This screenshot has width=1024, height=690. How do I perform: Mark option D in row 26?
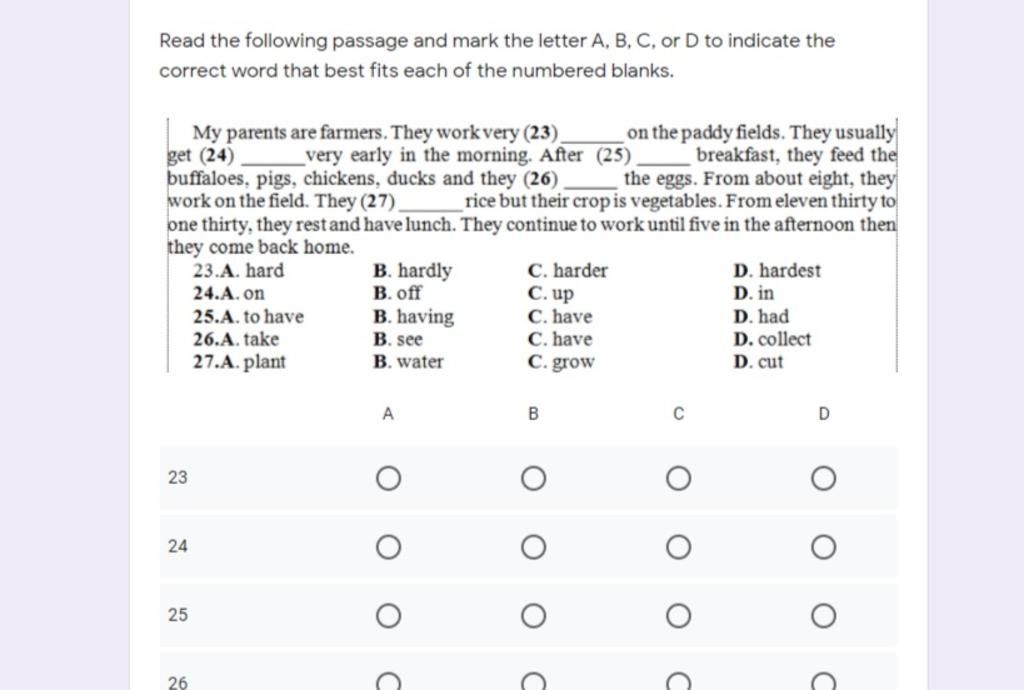pos(823,683)
